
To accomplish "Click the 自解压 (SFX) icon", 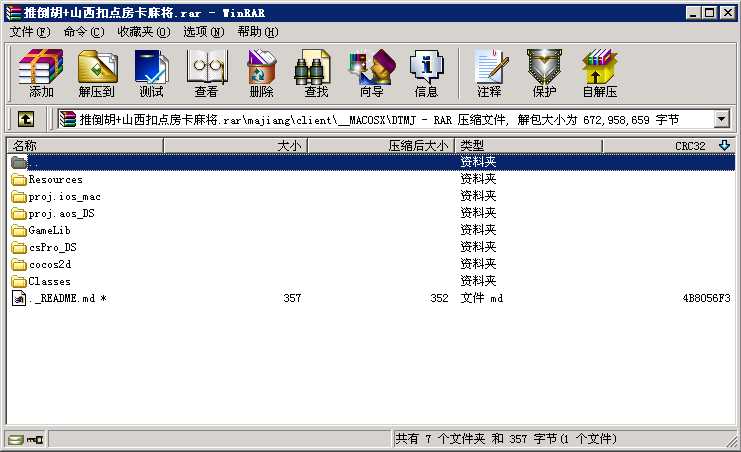I will click(600, 73).
